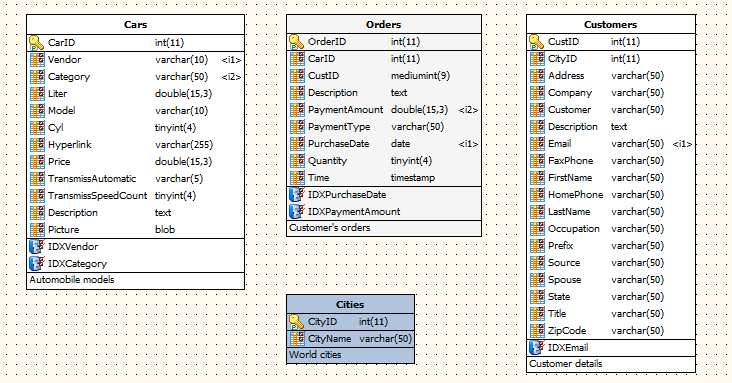Click the column icon beside ZipCode
The image size is (732, 383).
[538, 331]
